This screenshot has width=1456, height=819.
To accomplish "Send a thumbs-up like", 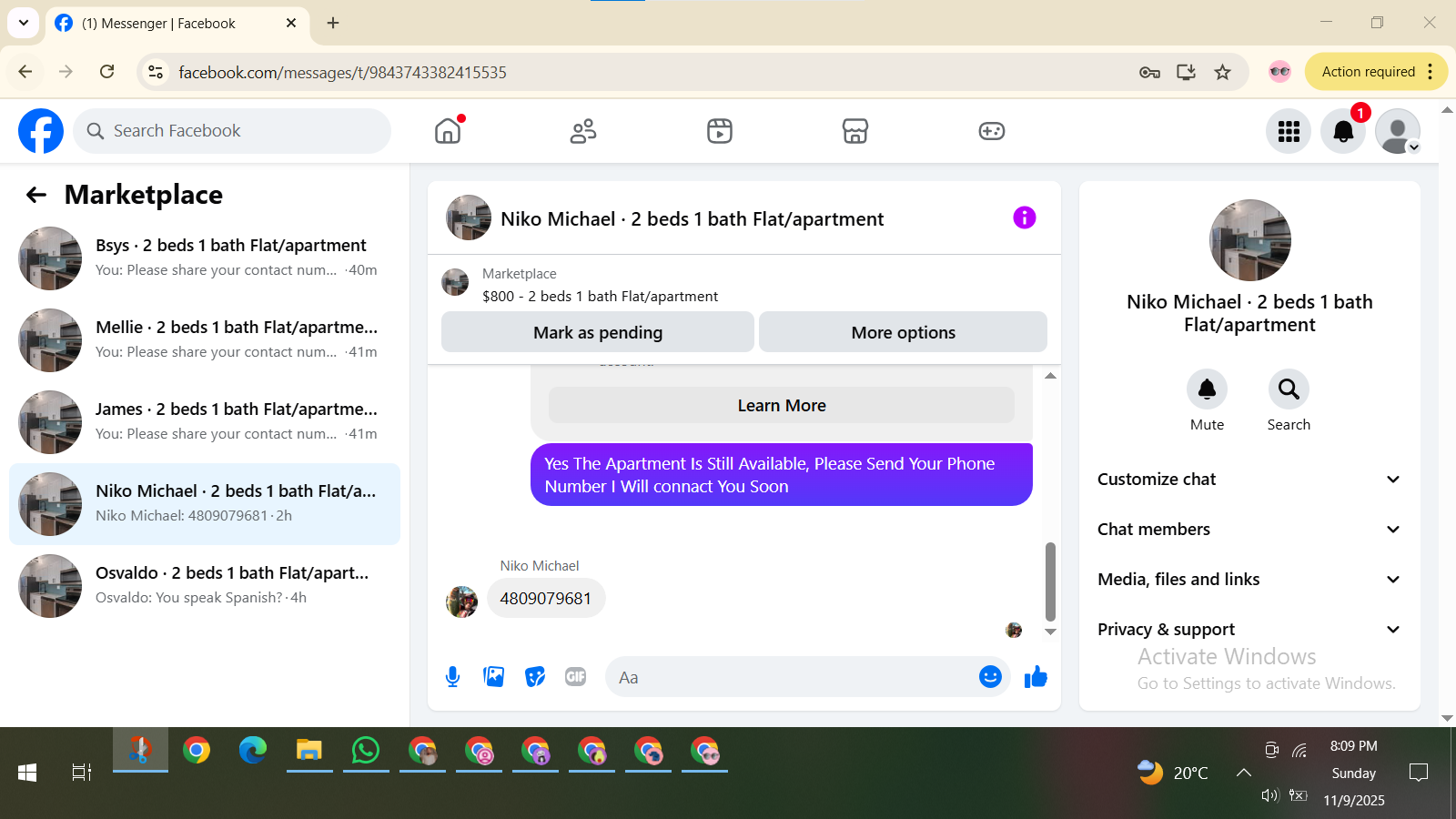I will (x=1036, y=677).
